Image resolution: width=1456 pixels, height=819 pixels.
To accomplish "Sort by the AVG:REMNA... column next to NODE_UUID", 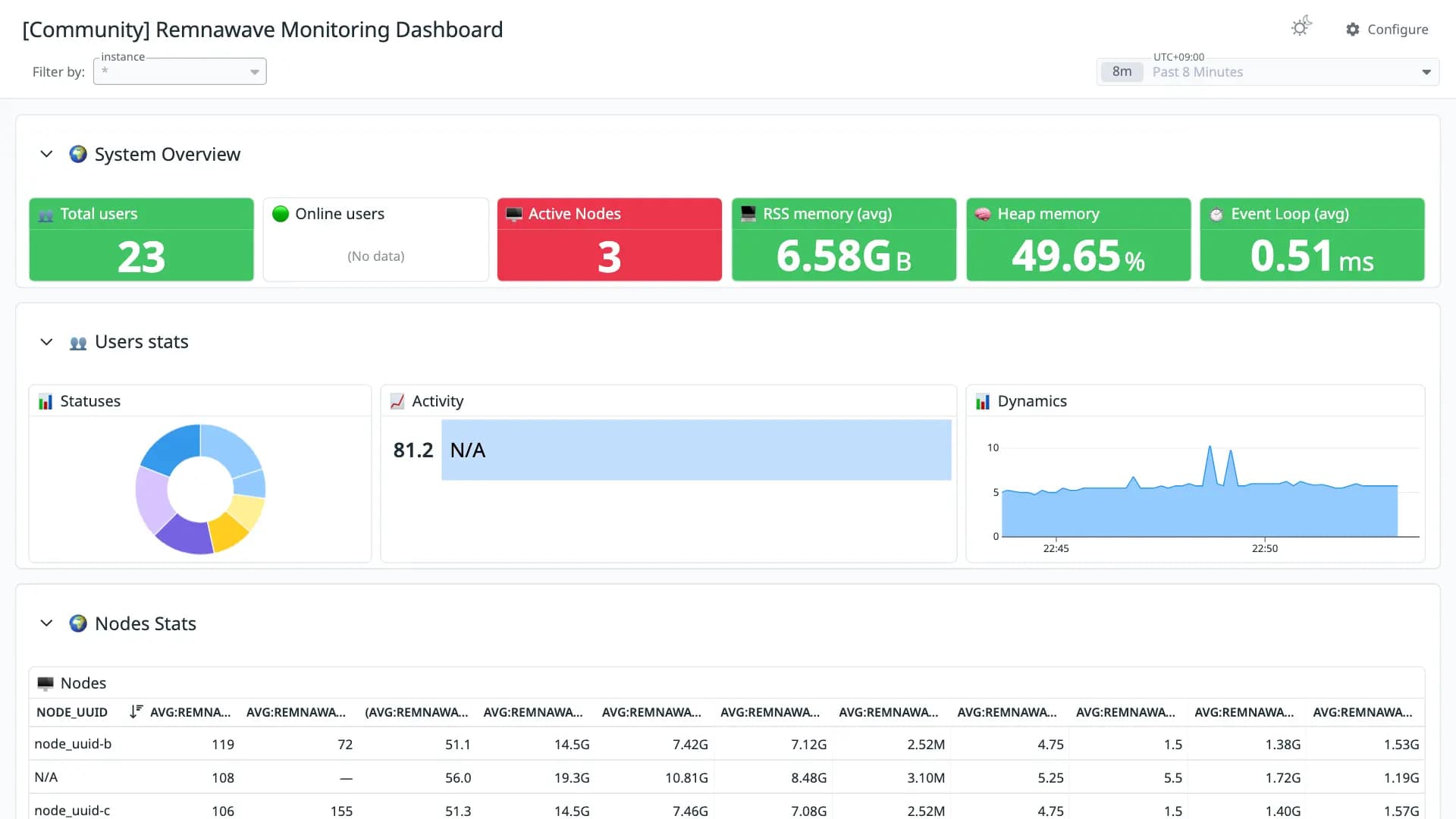I will (x=190, y=712).
